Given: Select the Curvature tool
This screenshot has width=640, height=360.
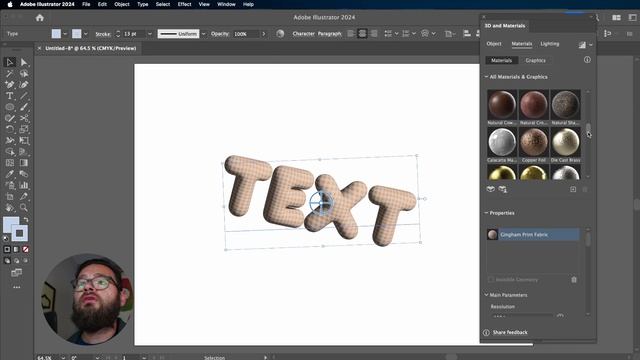Looking at the screenshot, I should [x=24, y=84].
